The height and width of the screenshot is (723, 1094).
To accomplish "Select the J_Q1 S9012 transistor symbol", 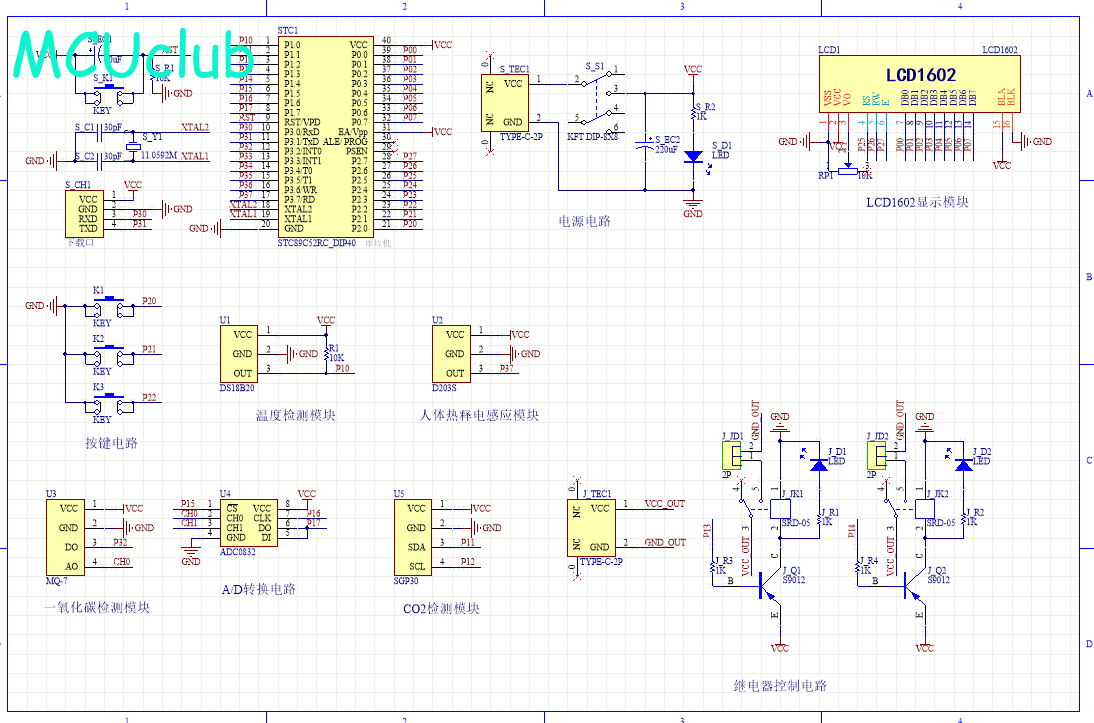I will pos(768,586).
